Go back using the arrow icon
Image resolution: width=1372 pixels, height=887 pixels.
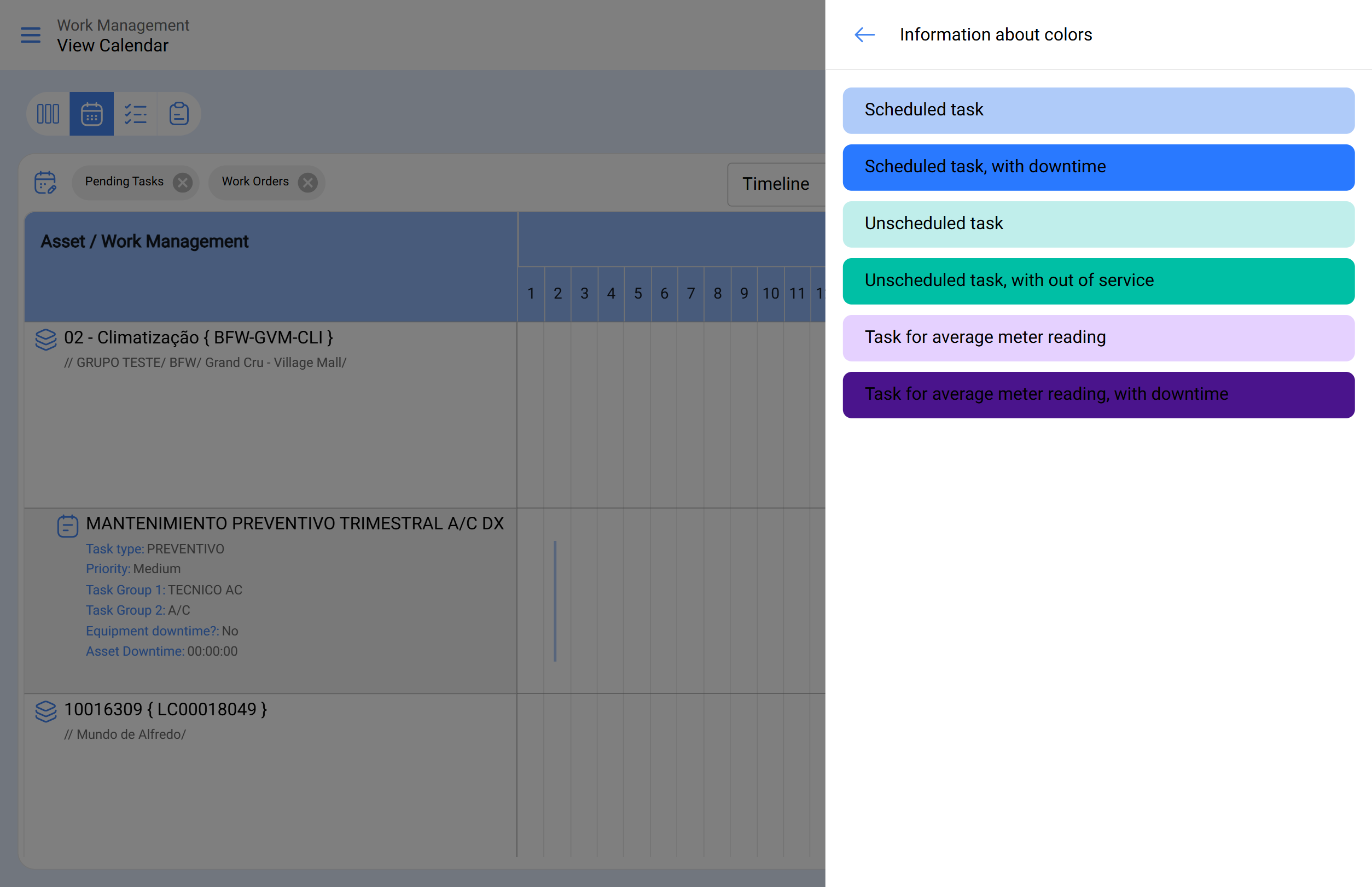[x=864, y=34]
